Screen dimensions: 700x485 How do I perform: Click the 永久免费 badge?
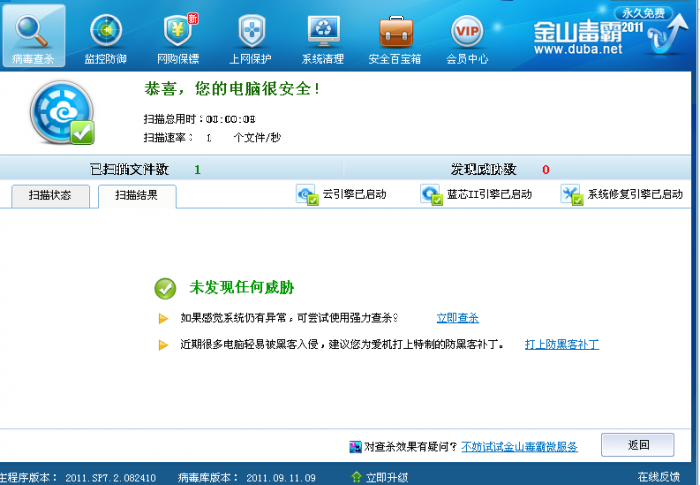[643, 13]
